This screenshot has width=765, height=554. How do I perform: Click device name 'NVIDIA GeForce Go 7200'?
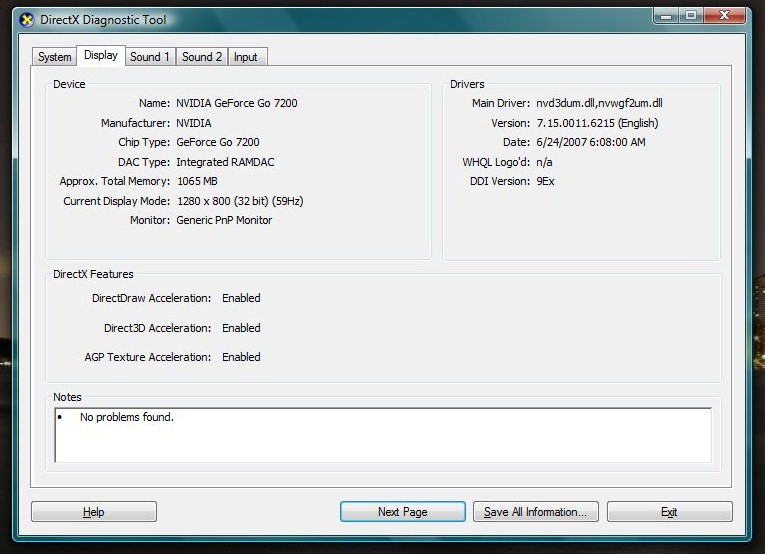(x=237, y=103)
